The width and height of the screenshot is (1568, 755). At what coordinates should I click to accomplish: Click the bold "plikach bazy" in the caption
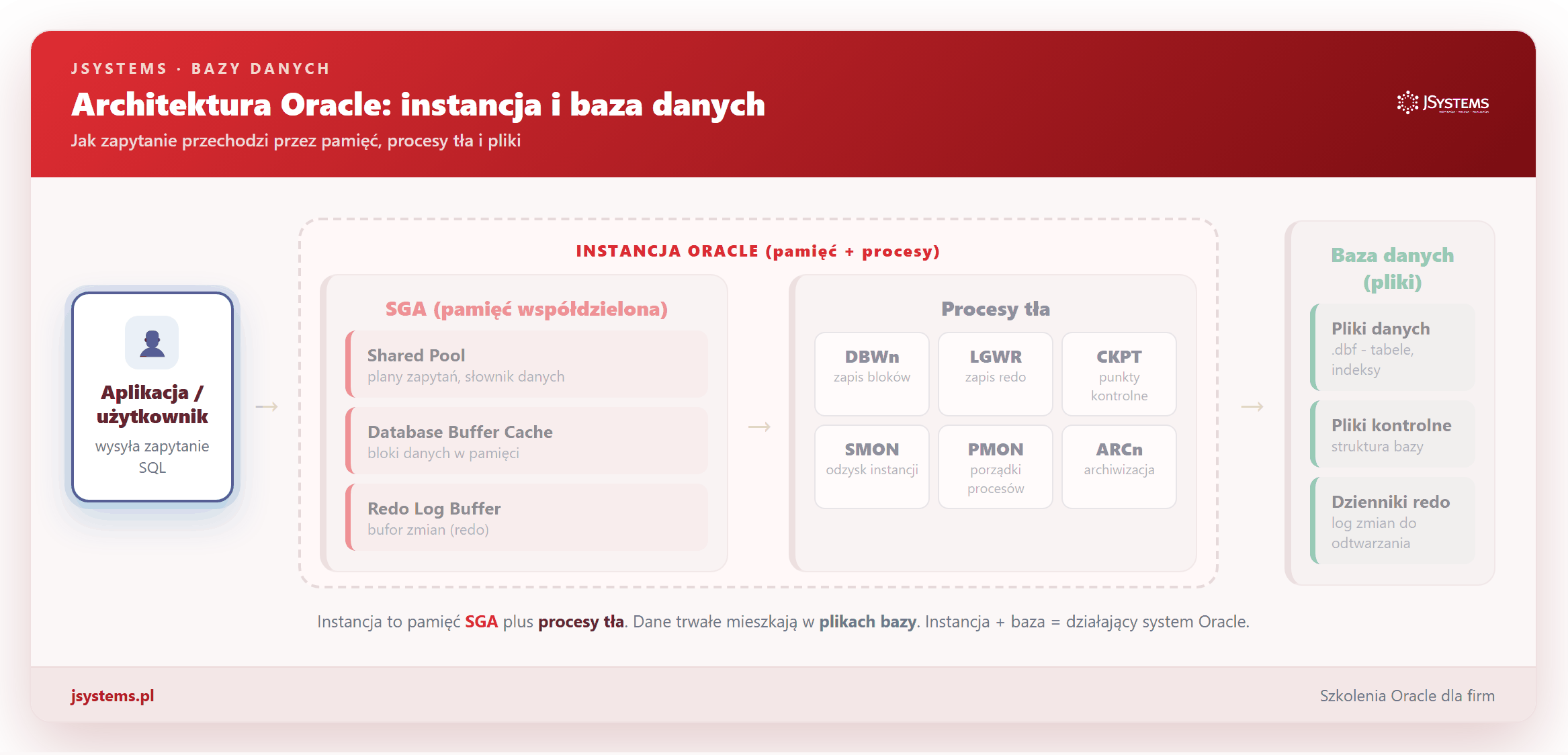click(867, 622)
